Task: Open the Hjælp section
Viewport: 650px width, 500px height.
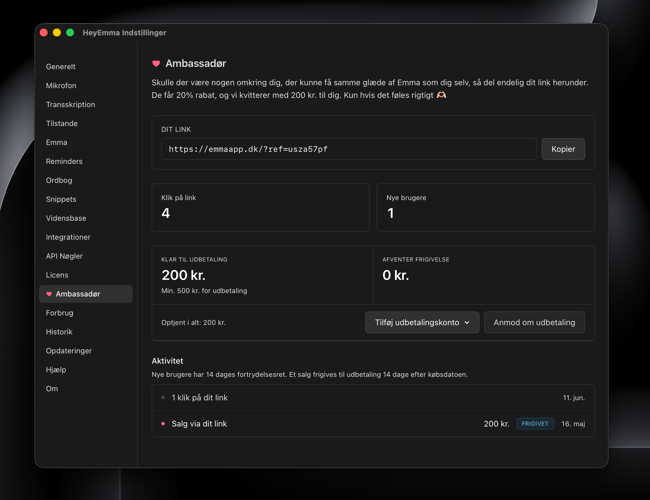Action: (x=56, y=370)
